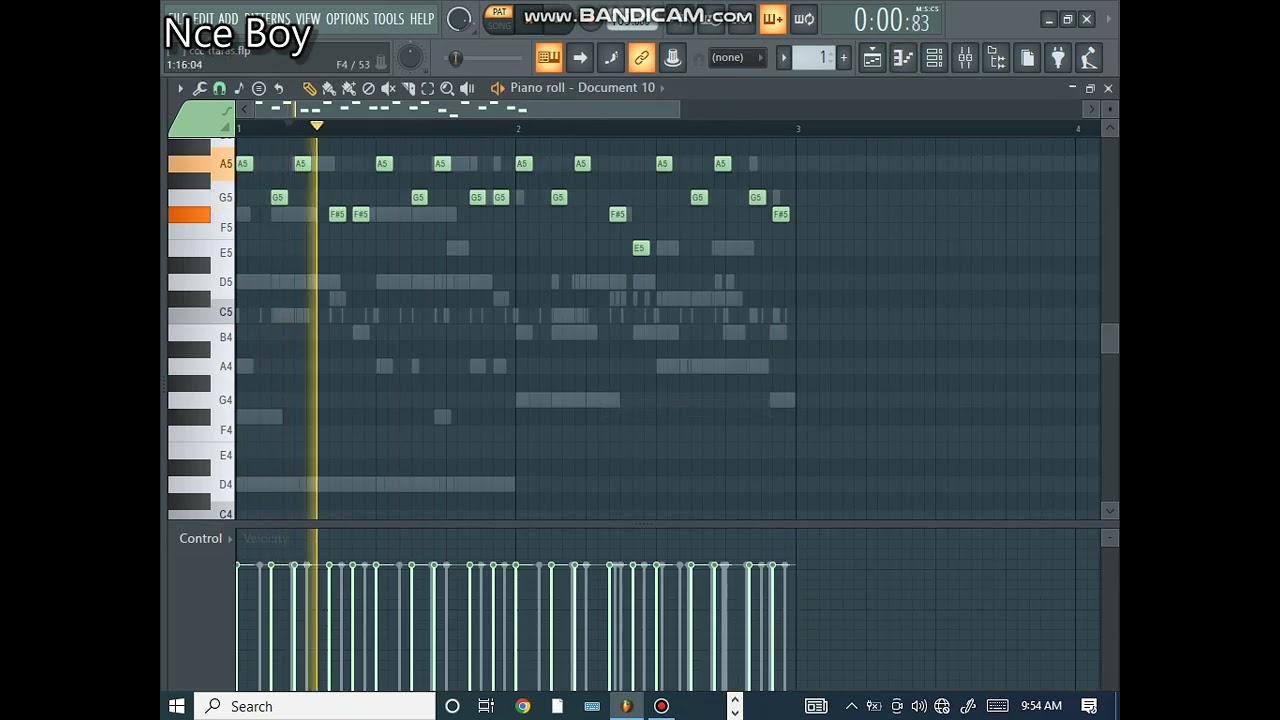Click the small round knob beside PAT
1280x720 pixels.
click(459, 19)
